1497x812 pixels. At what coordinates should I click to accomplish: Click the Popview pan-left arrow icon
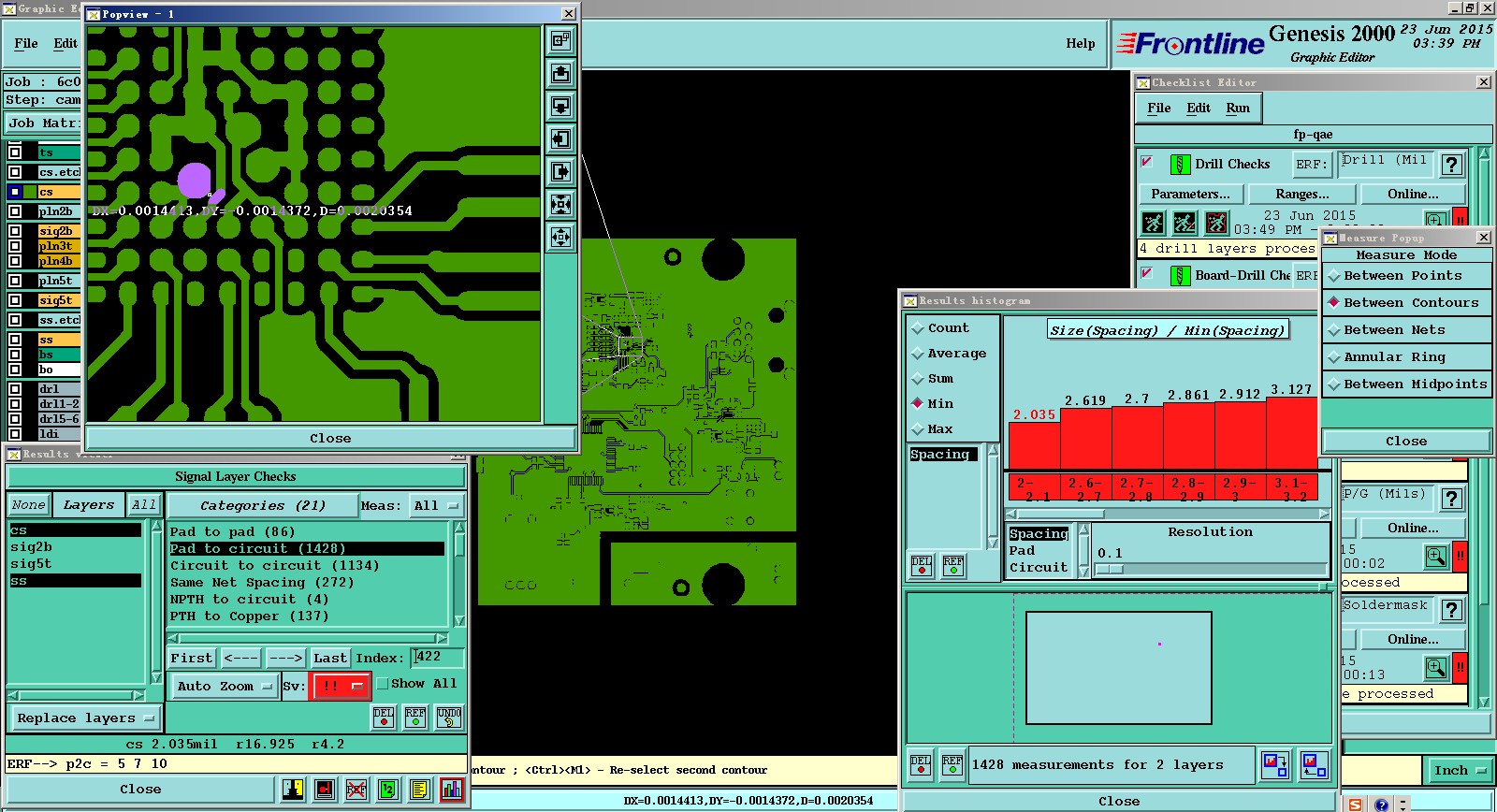[x=560, y=139]
